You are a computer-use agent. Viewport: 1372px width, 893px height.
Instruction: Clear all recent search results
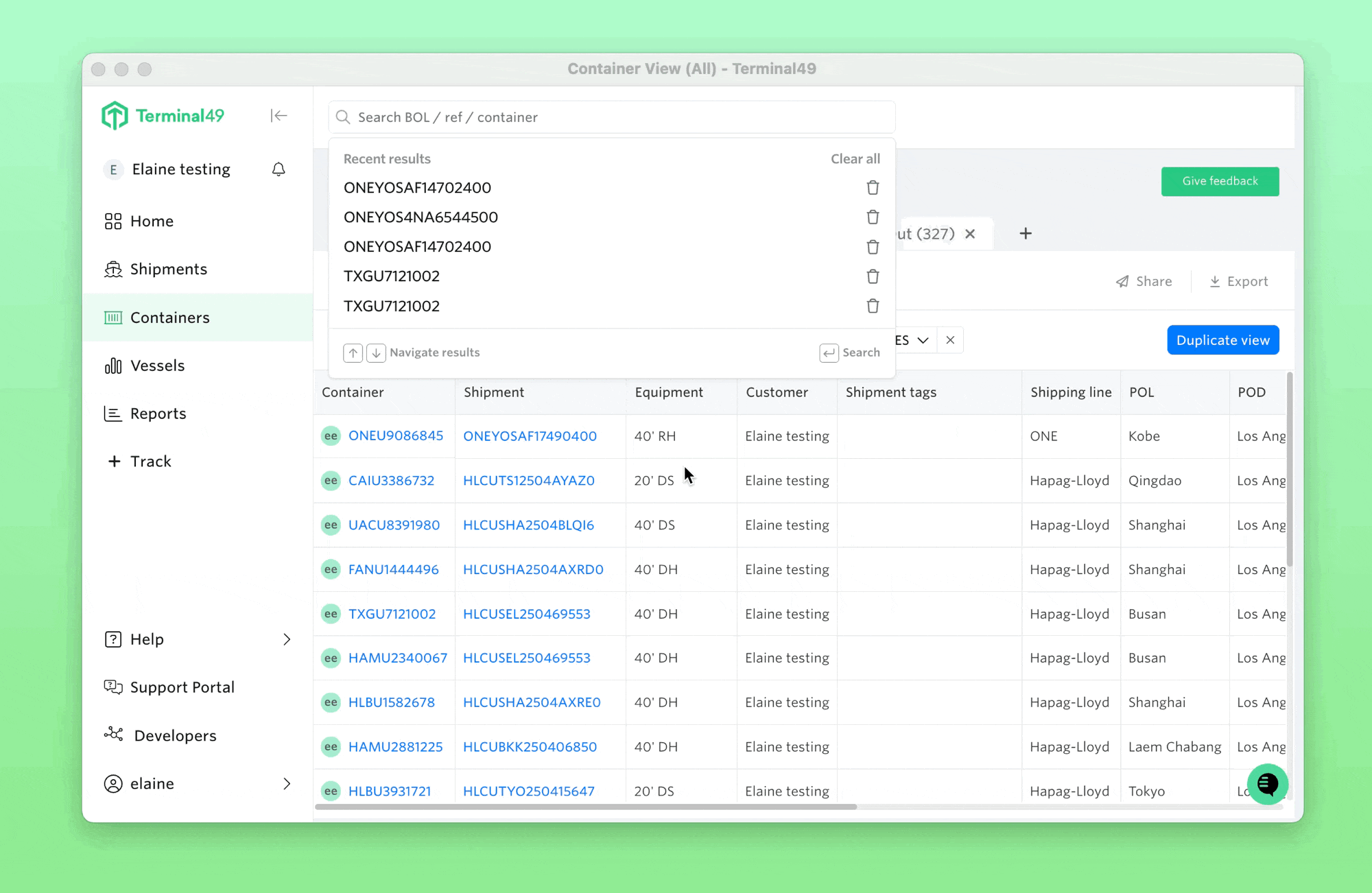[855, 159]
